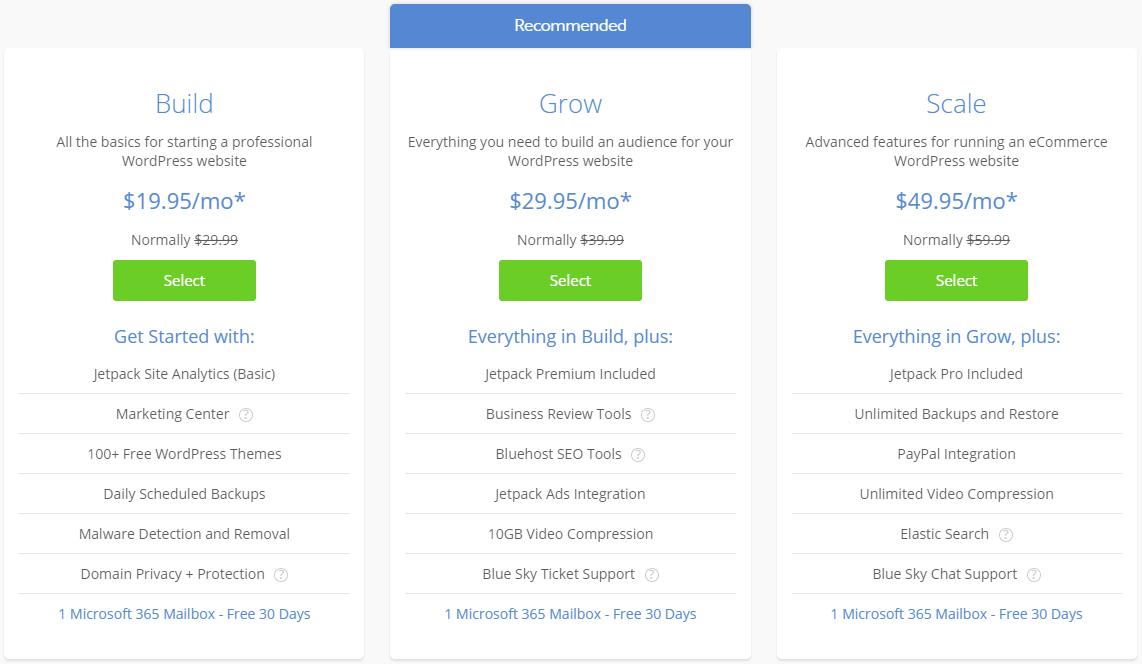
Task: Click 'Everything in Grow, plus:' heading
Action: [956, 336]
